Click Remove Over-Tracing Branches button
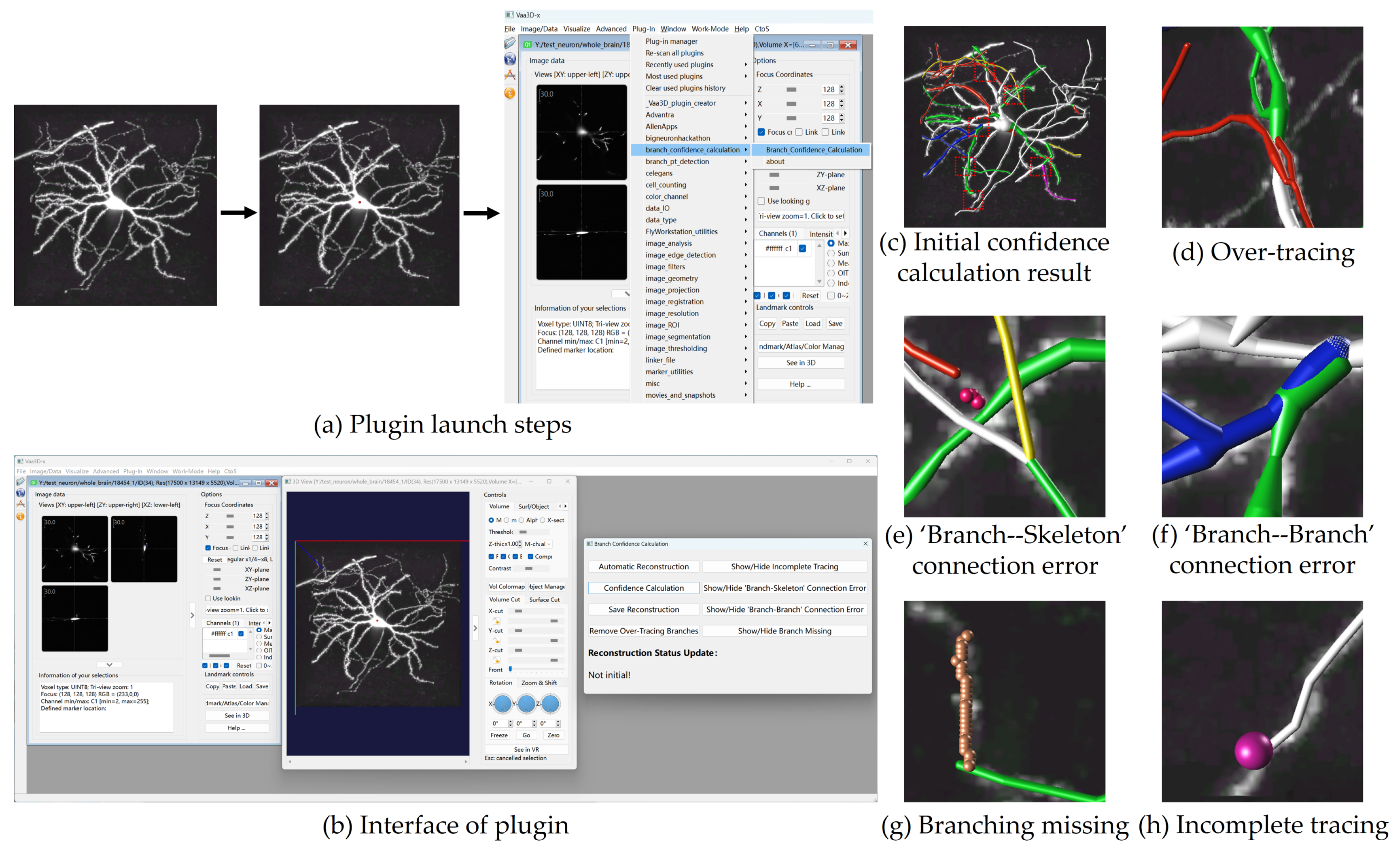This screenshot has height=856, width=1400. coord(643,631)
